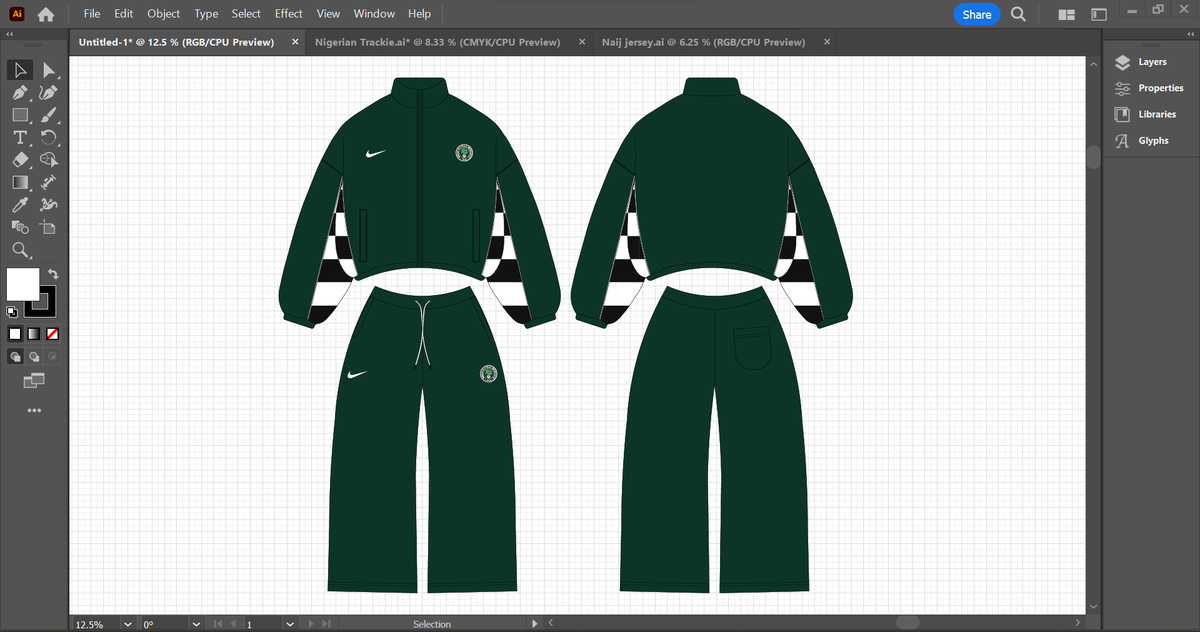
Task: Go to next artboard arrow
Action: pyautogui.click(x=311, y=624)
